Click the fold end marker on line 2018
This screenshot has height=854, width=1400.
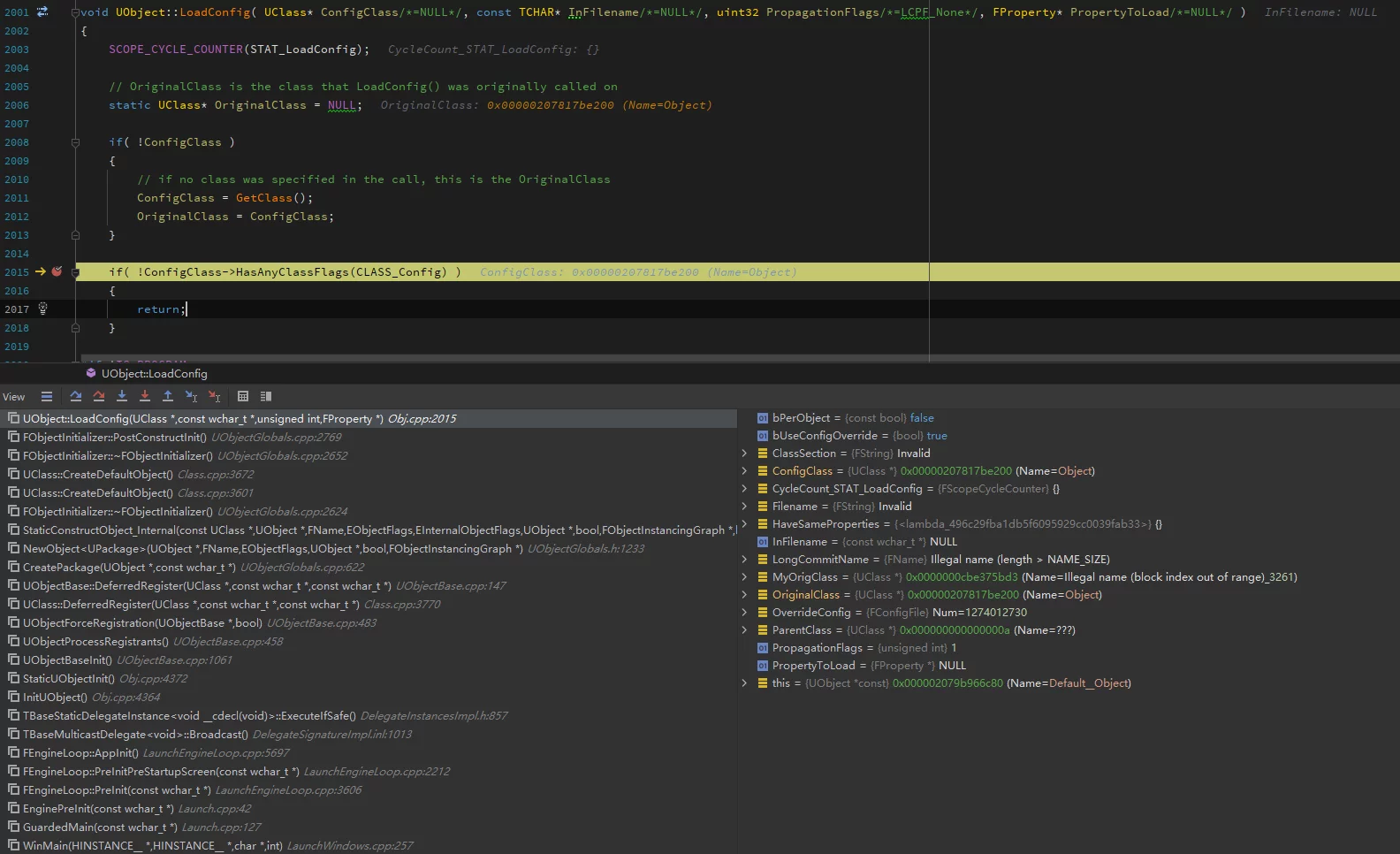click(75, 328)
